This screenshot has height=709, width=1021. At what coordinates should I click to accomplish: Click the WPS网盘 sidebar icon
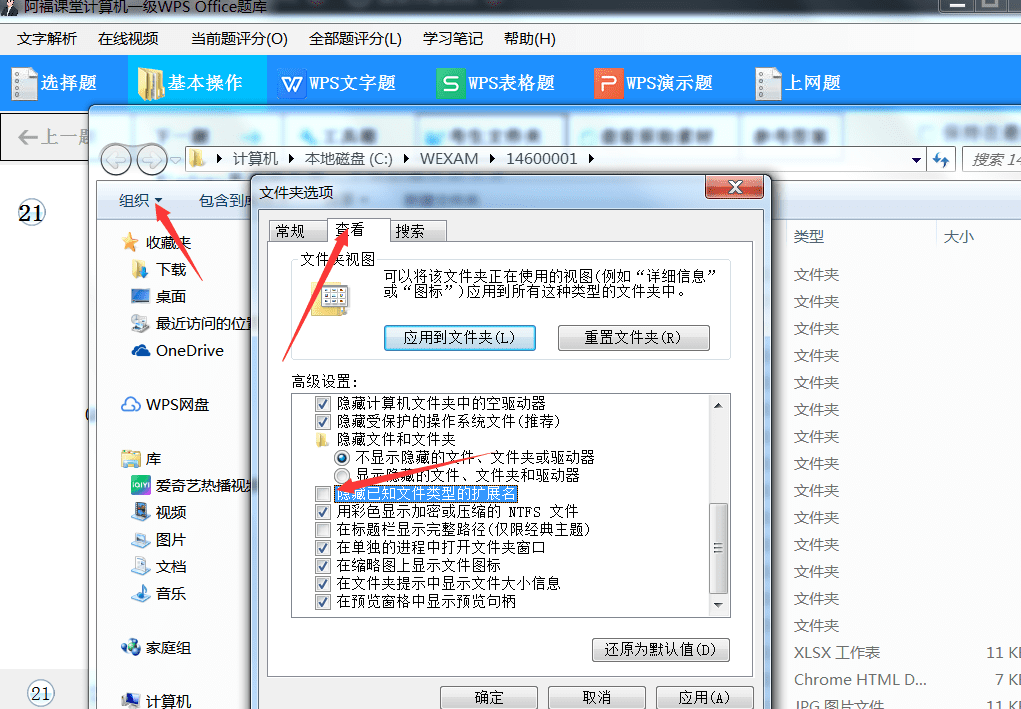(x=132, y=404)
